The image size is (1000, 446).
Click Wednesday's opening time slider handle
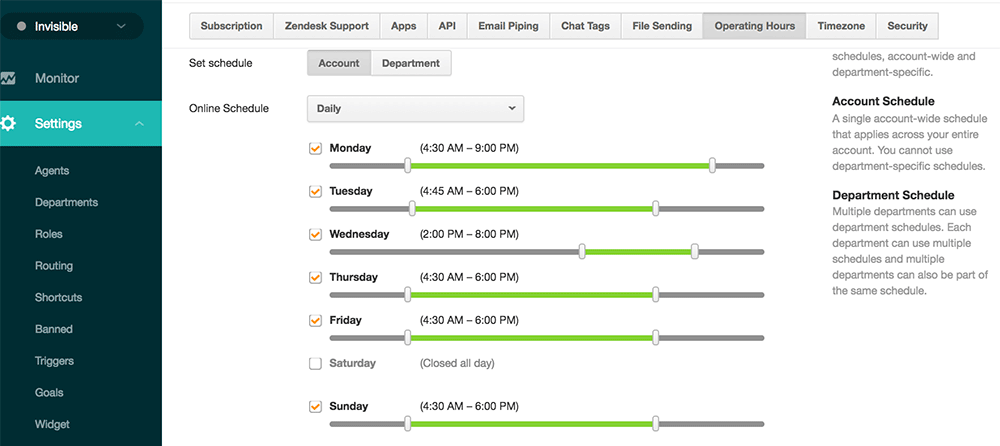(582, 251)
